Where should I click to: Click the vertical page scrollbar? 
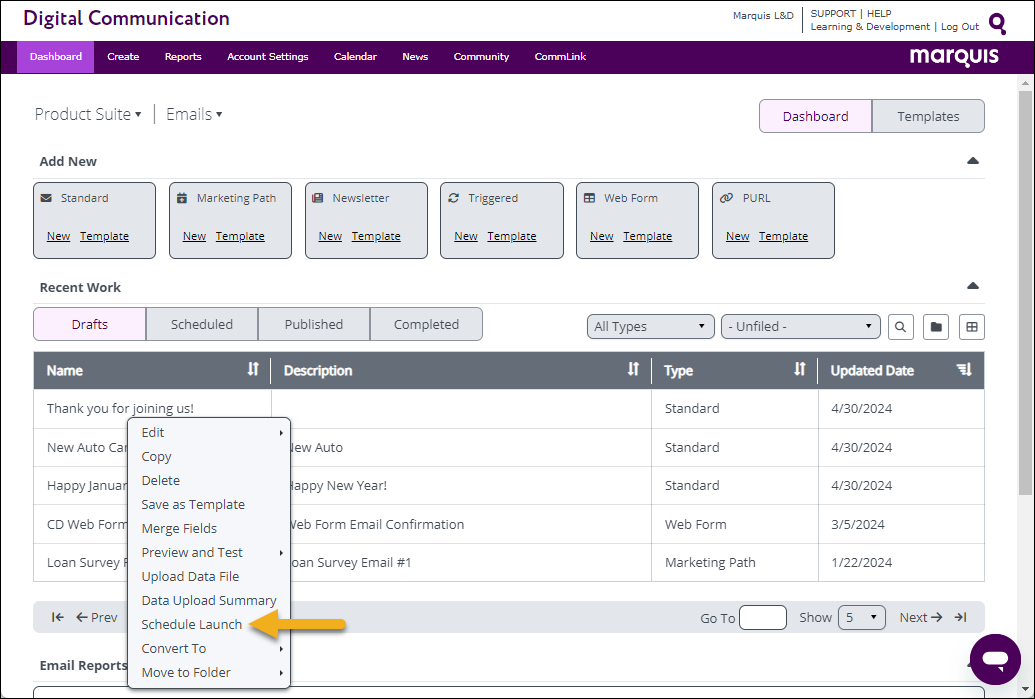tap(1025, 292)
